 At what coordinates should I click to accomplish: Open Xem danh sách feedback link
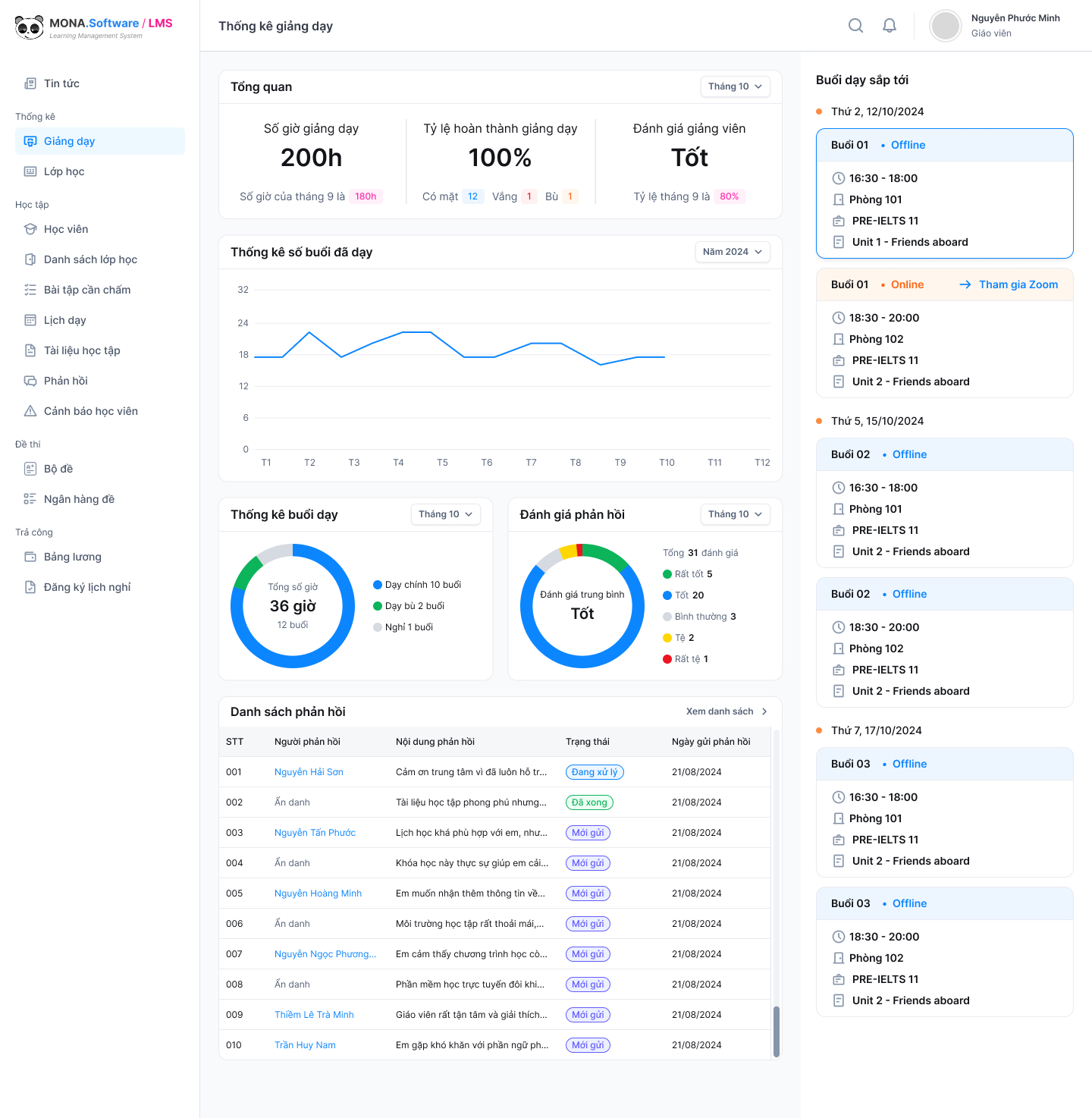tap(726, 711)
